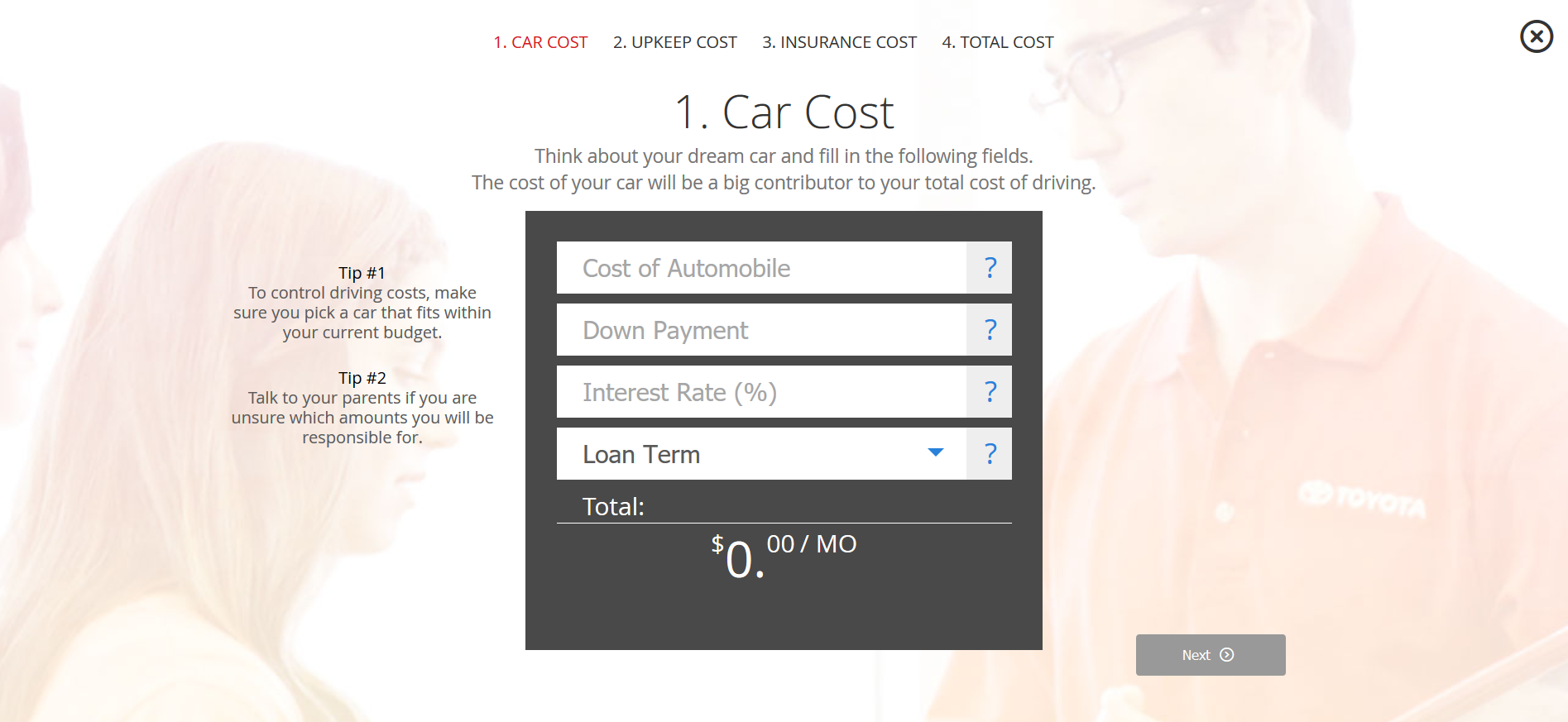
Task: Expand the Loan Term dropdown
Action: tap(761, 453)
